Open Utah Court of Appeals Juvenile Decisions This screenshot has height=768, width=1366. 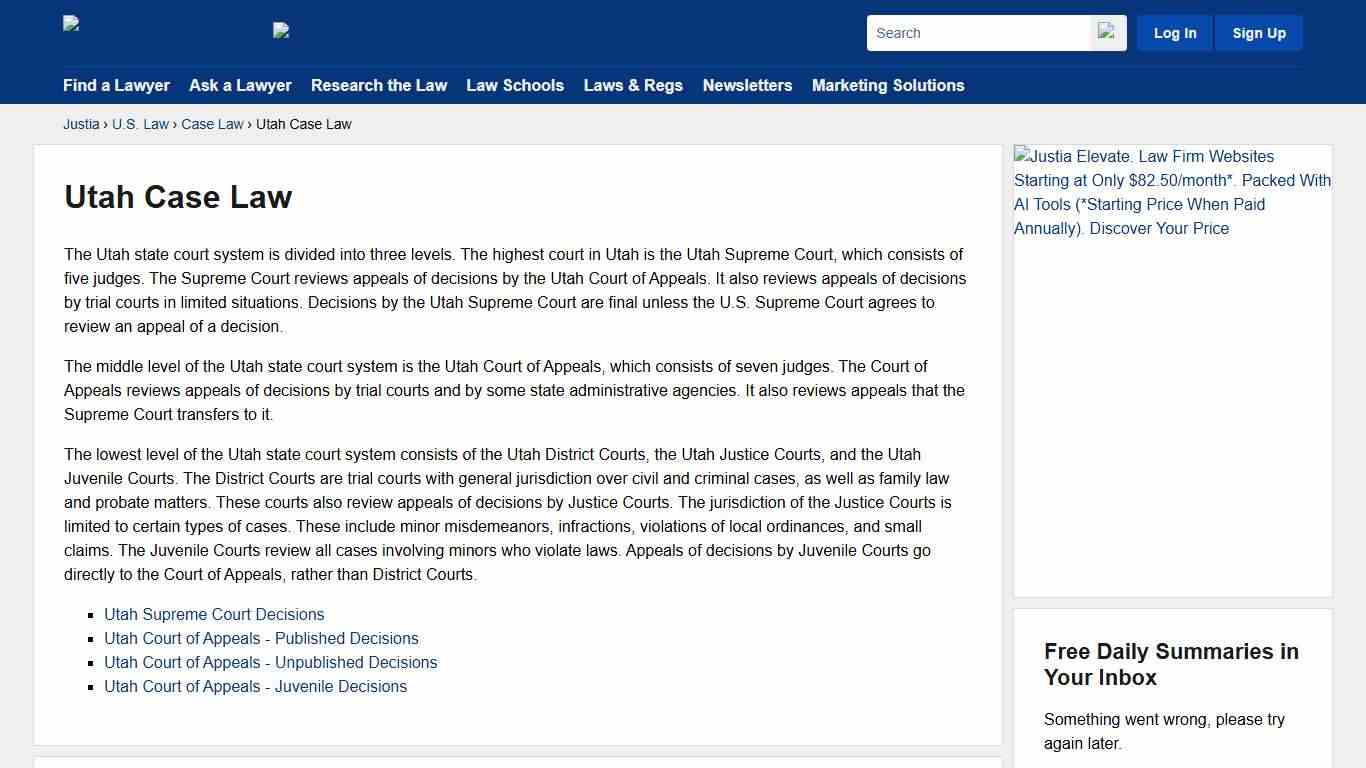(x=255, y=686)
